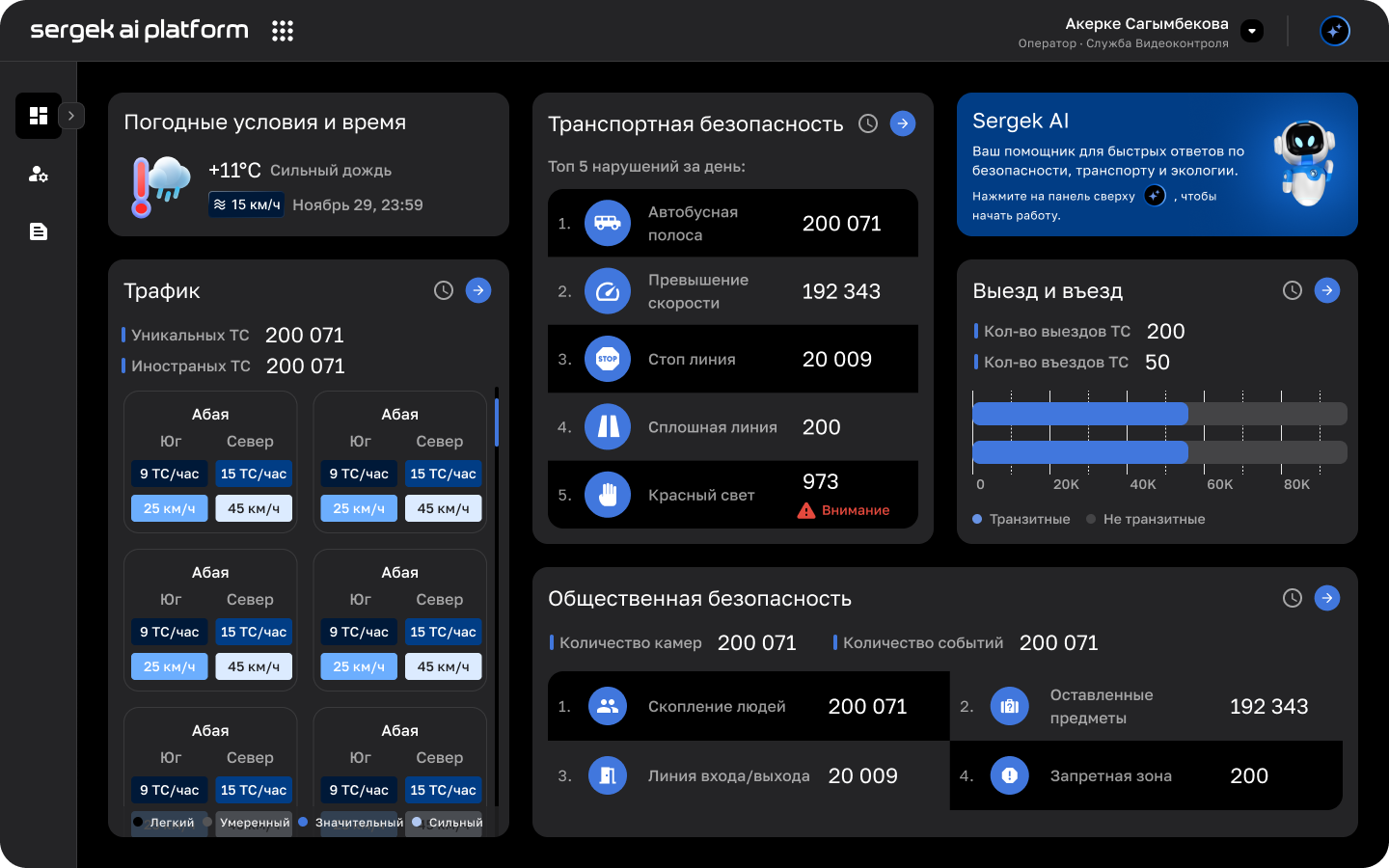Open the app grid menu icon

(x=282, y=31)
